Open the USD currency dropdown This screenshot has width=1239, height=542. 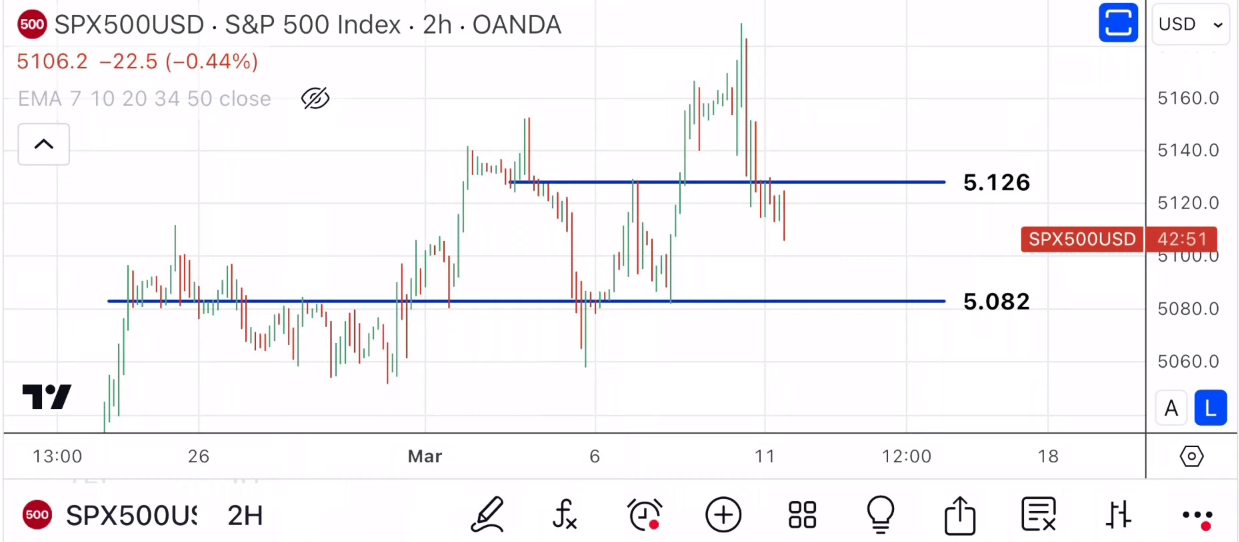[x=1190, y=24]
